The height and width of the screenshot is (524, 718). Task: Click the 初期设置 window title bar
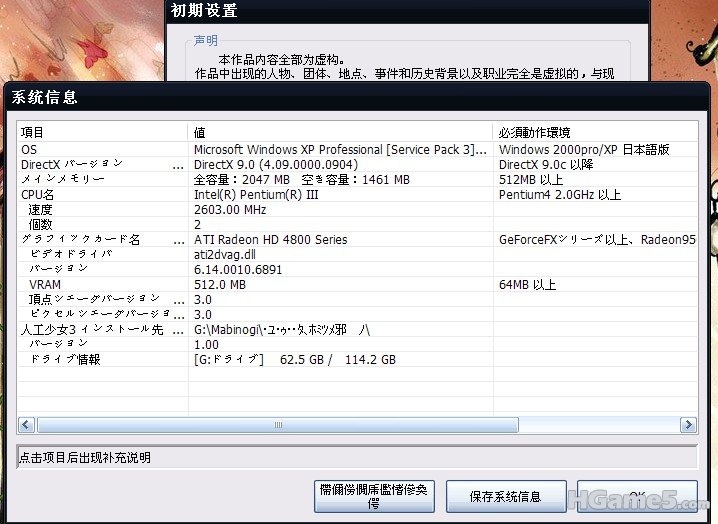[408, 11]
